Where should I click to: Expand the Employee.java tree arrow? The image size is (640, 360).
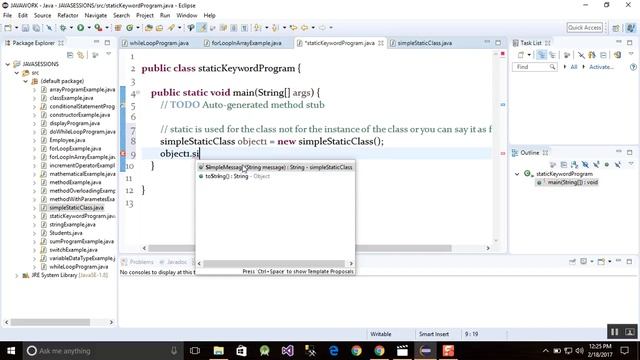pos(34,140)
